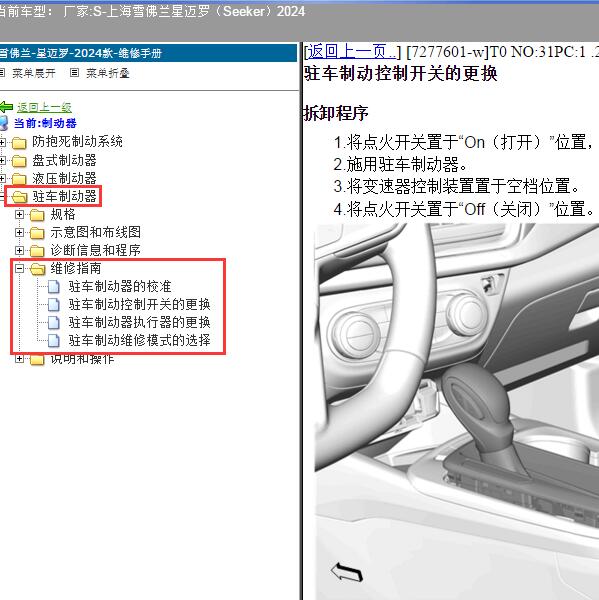Click the 诊断信息和程序 folder icon
599x600 pixels.
[x=37, y=251]
